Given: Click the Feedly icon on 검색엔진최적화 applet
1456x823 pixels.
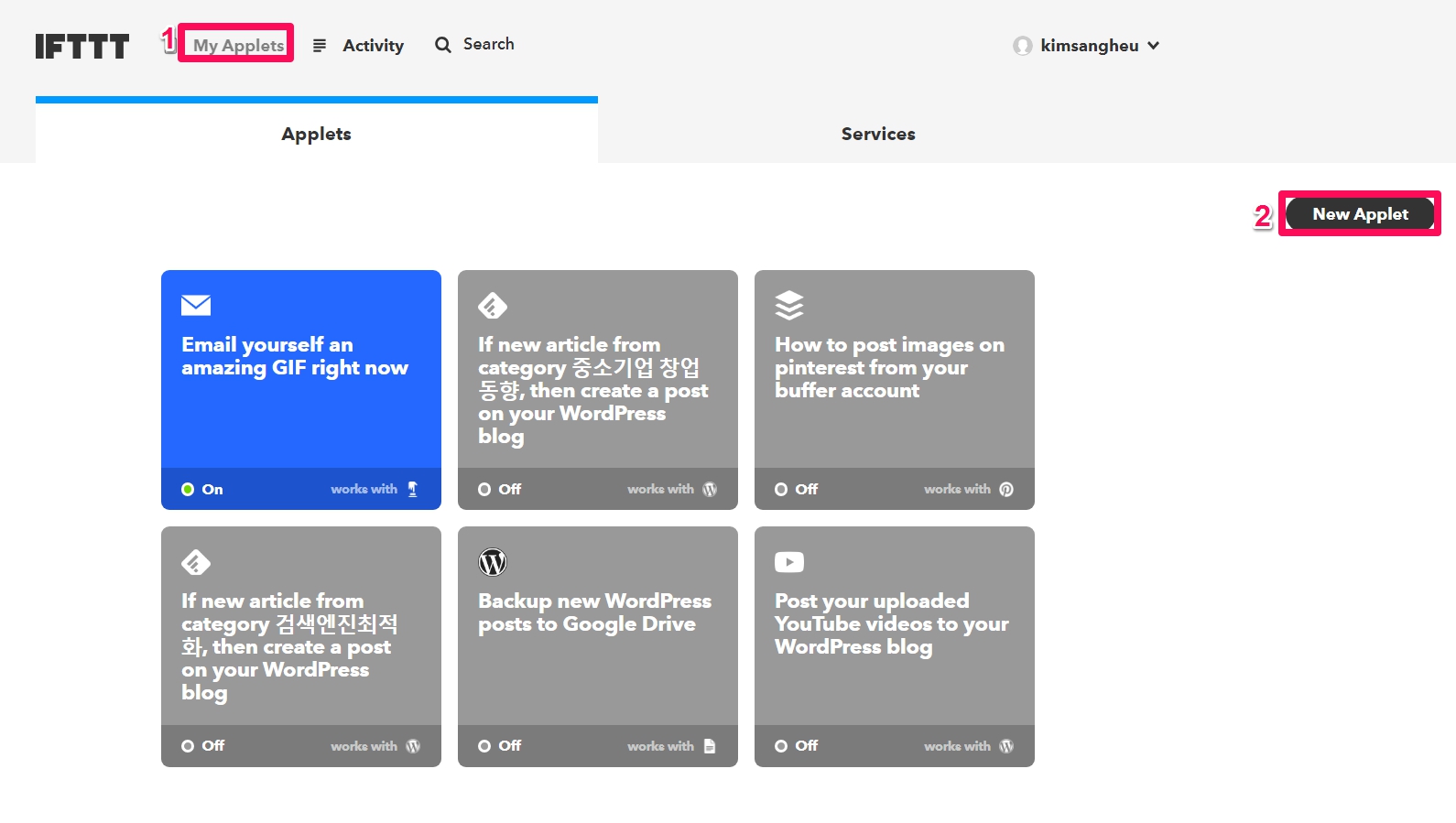Looking at the screenshot, I should coord(196,562).
